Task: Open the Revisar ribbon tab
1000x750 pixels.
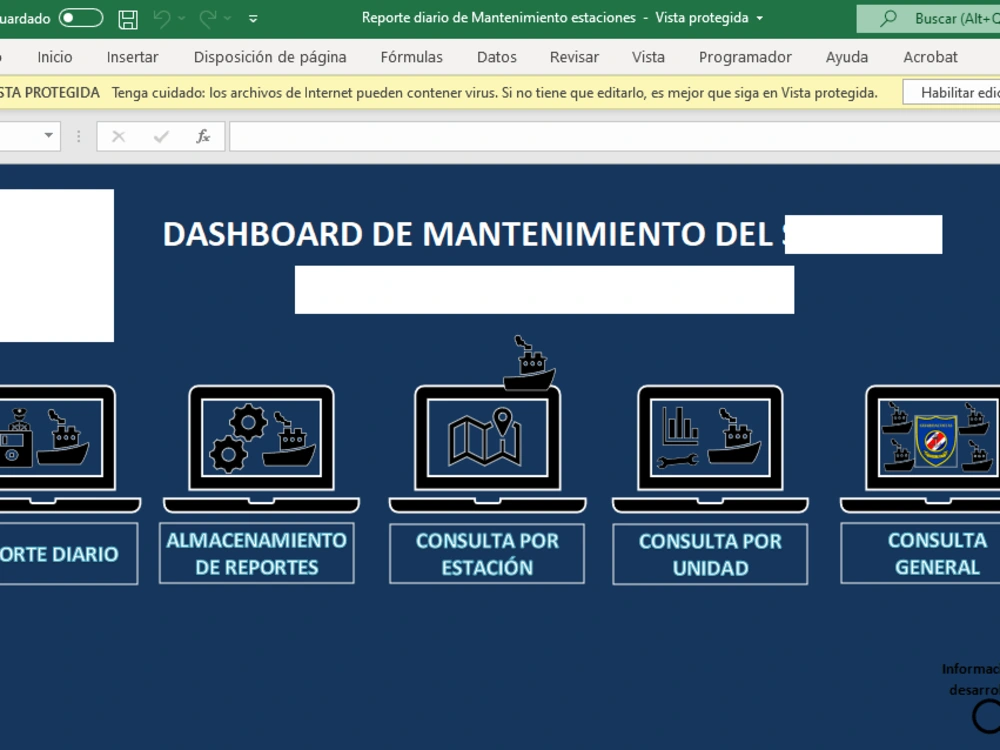Action: coord(574,57)
